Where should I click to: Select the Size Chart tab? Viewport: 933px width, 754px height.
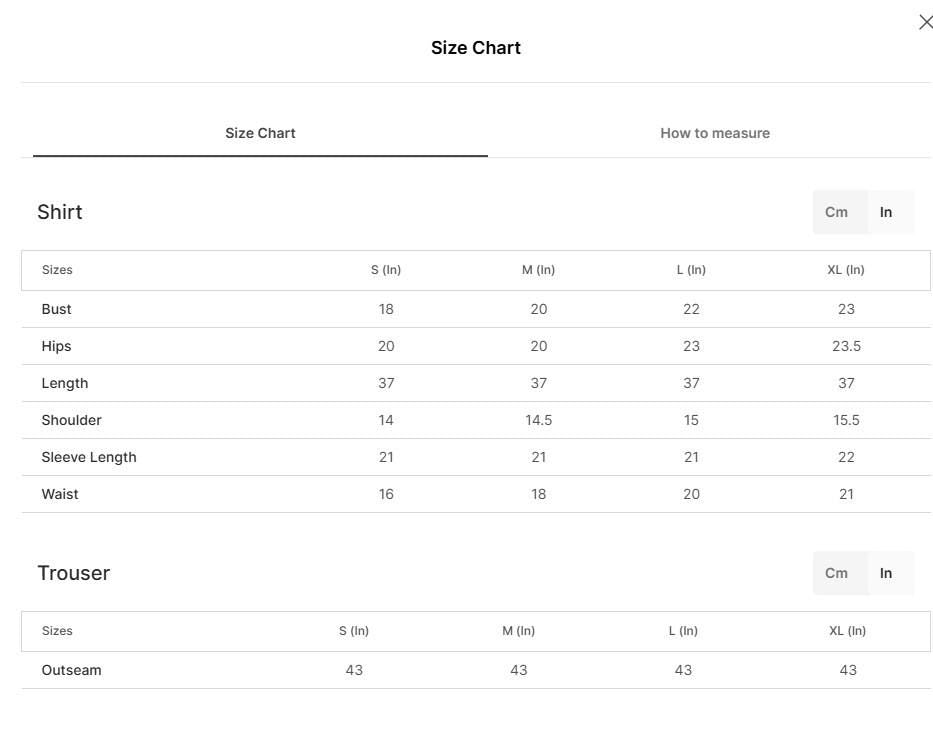pos(260,133)
